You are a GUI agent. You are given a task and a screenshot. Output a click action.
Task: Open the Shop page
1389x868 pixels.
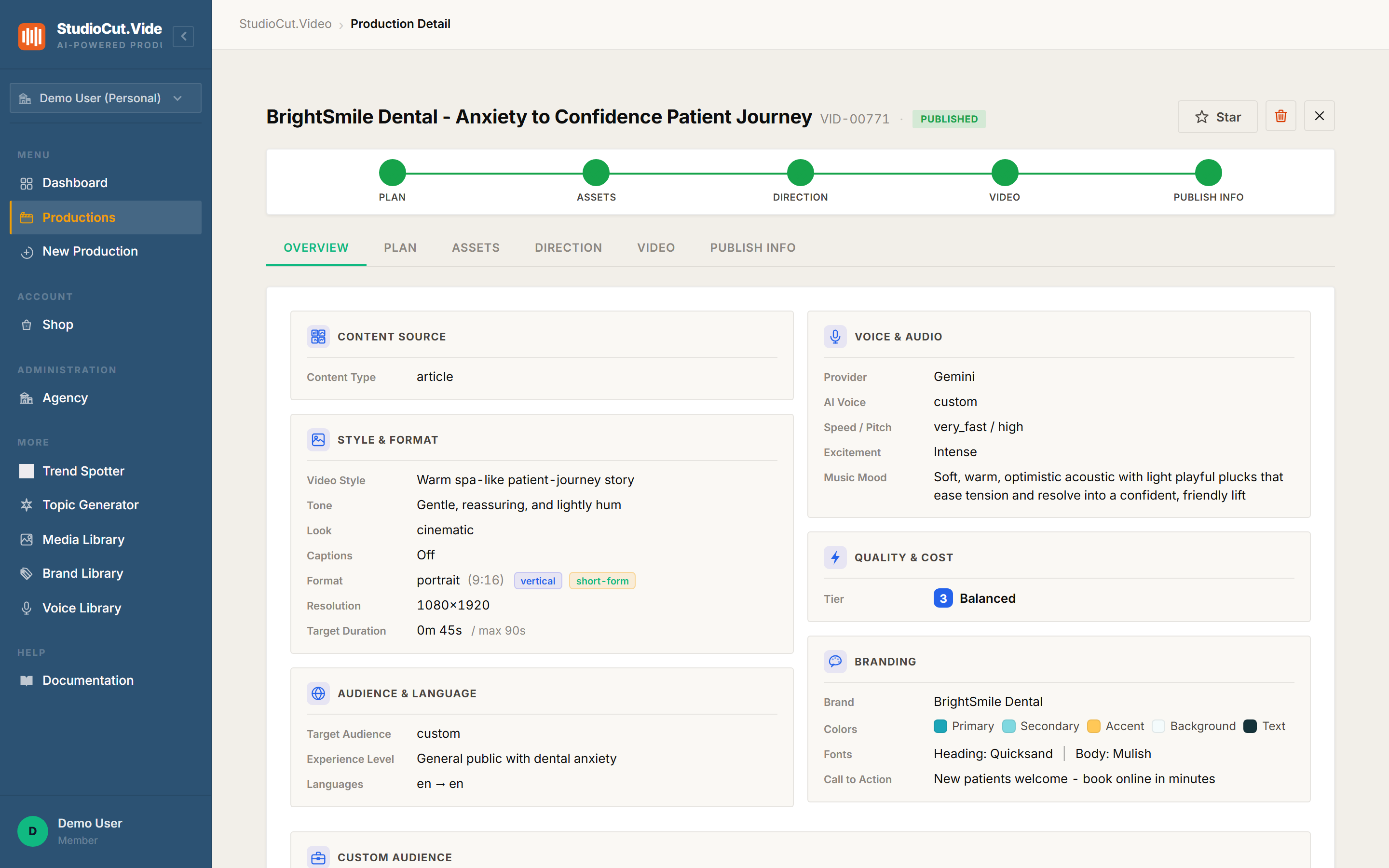tap(106, 325)
